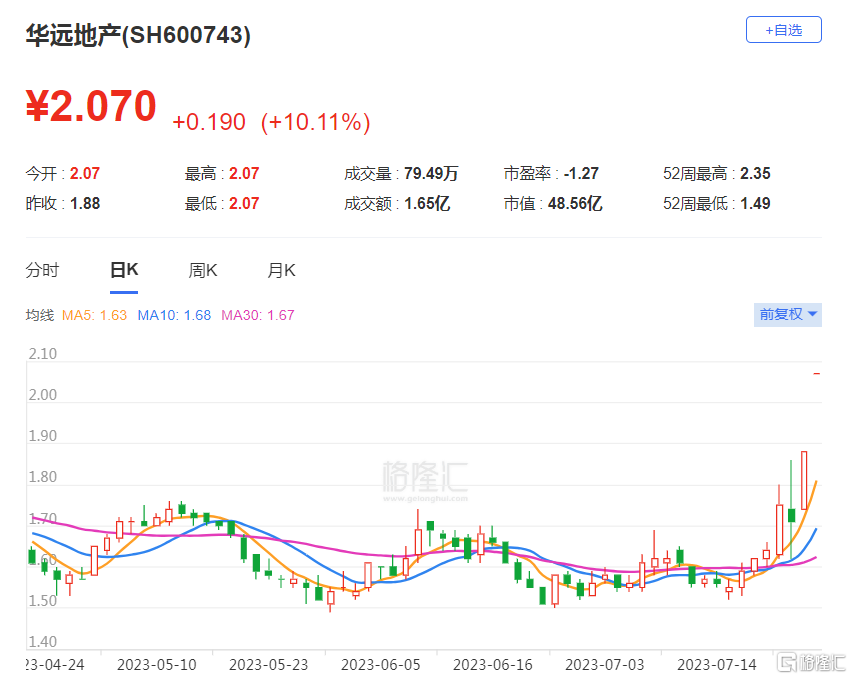Click the 2.10 price axis label
Viewport: 852px width, 679px height.
pos(42,354)
